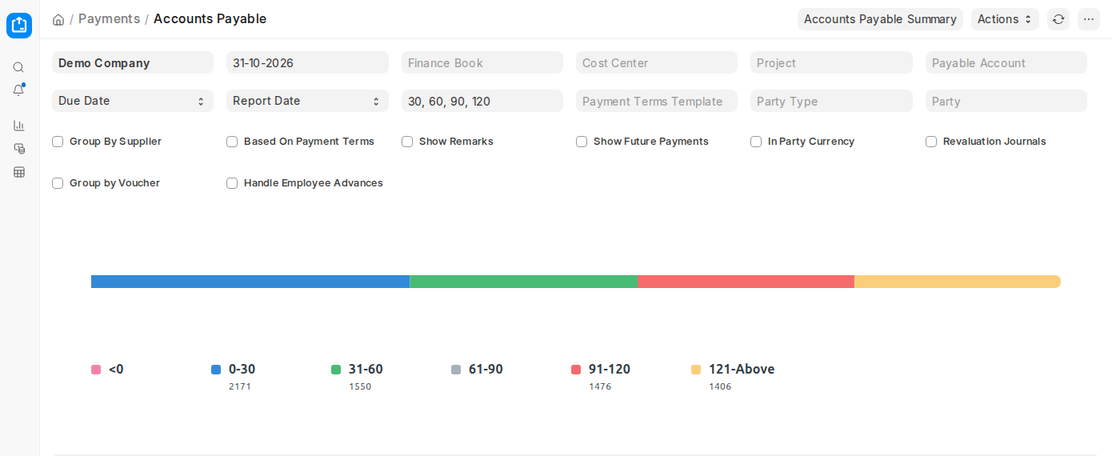Check Show Remarks option
Screen dimensions: 1120x456
(x=407, y=142)
